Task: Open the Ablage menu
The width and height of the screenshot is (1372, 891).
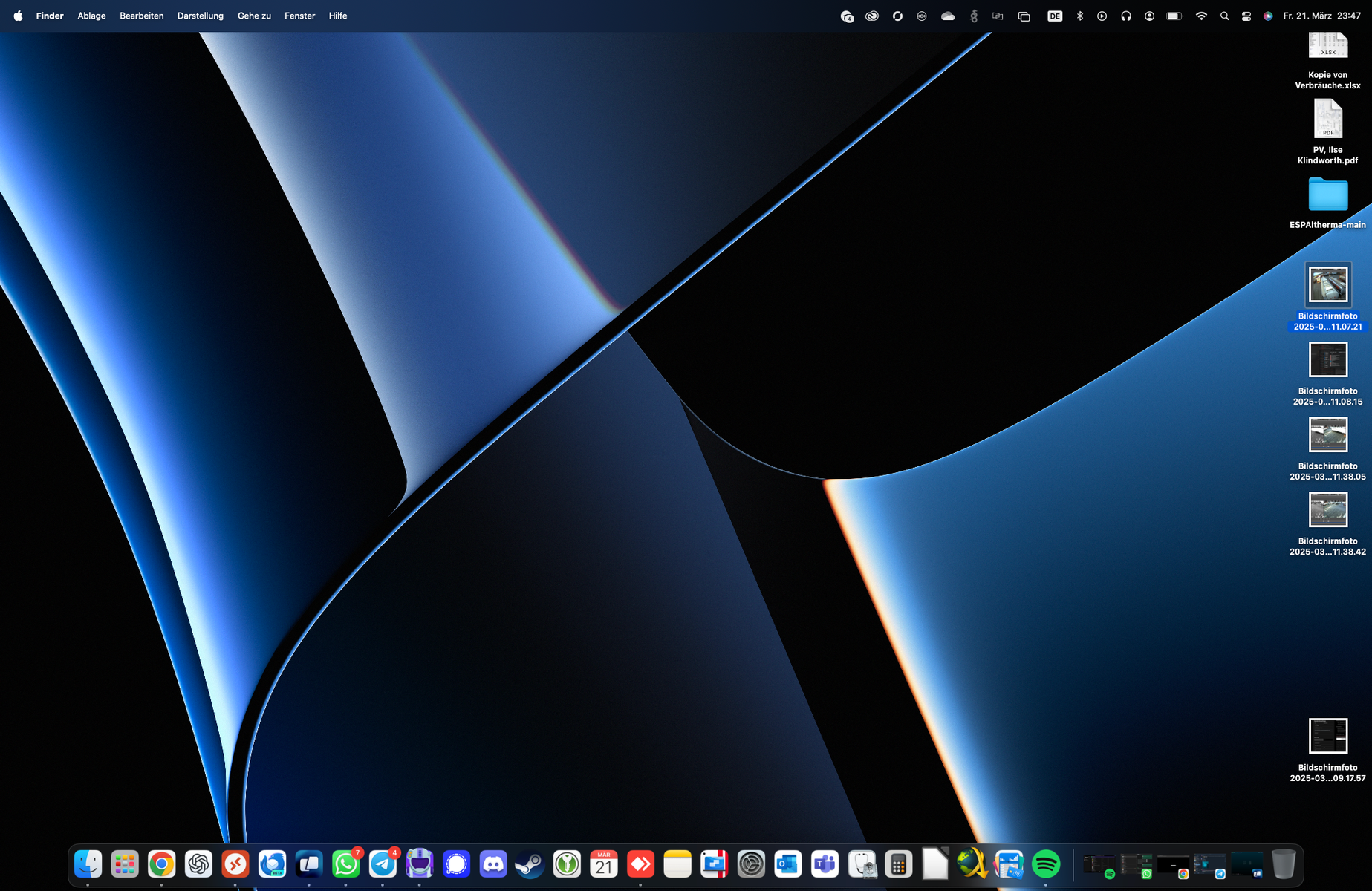Action: [91, 16]
